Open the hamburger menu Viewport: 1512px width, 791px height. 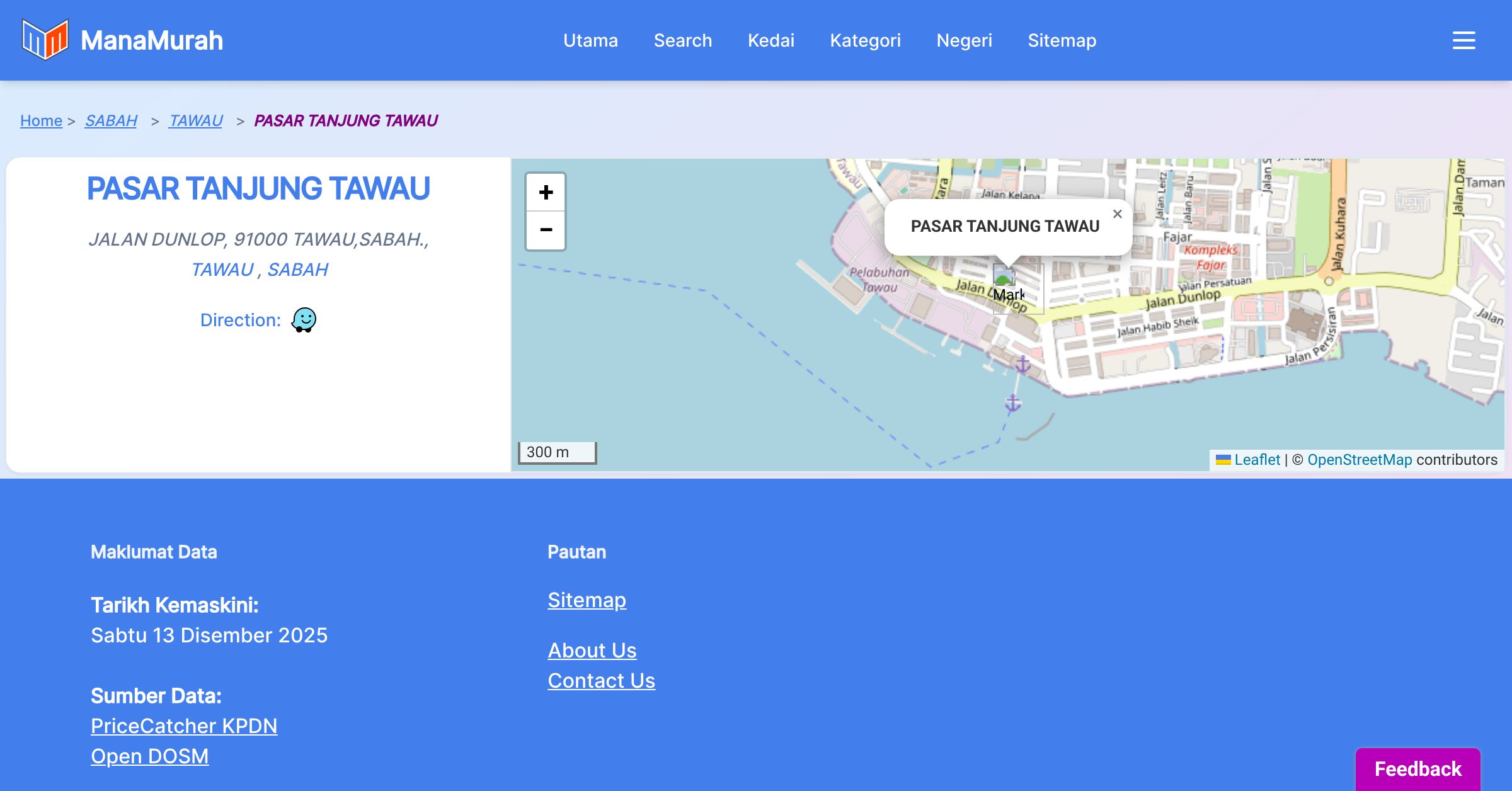[1463, 40]
